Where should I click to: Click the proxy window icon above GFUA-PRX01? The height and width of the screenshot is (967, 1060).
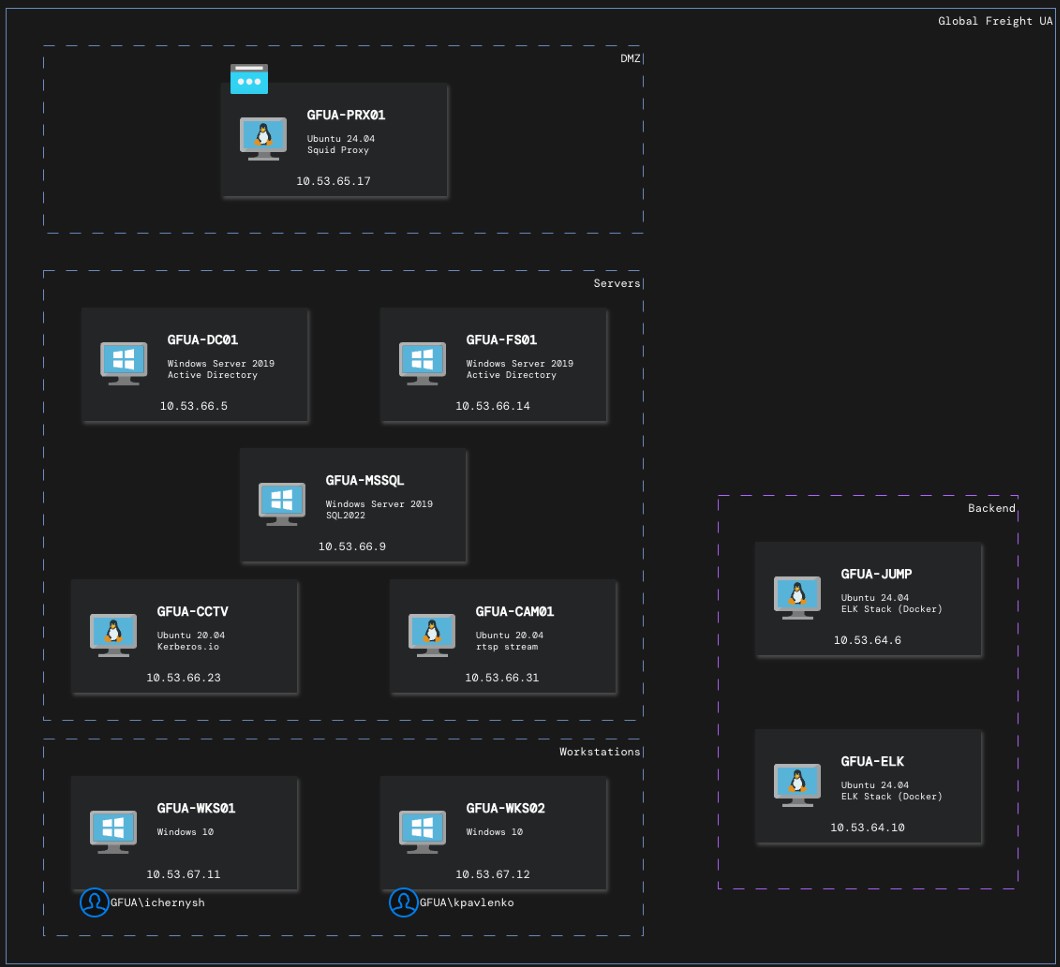click(x=249, y=79)
